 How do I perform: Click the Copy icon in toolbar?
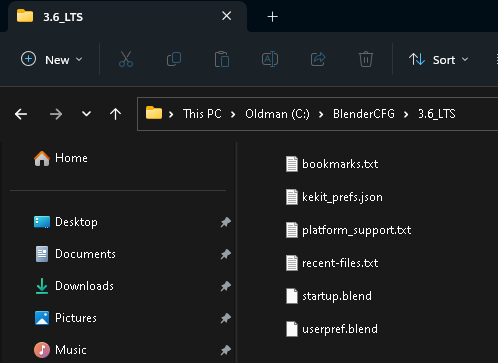(x=174, y=59)
